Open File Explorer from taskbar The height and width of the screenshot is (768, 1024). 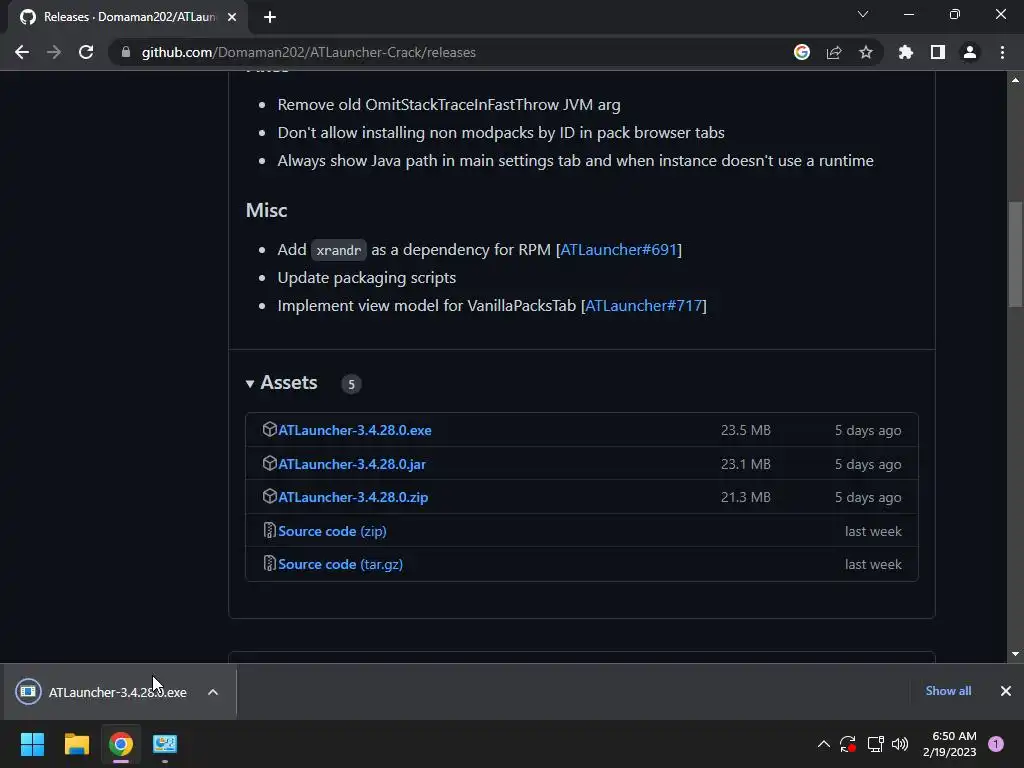point(76,744)
